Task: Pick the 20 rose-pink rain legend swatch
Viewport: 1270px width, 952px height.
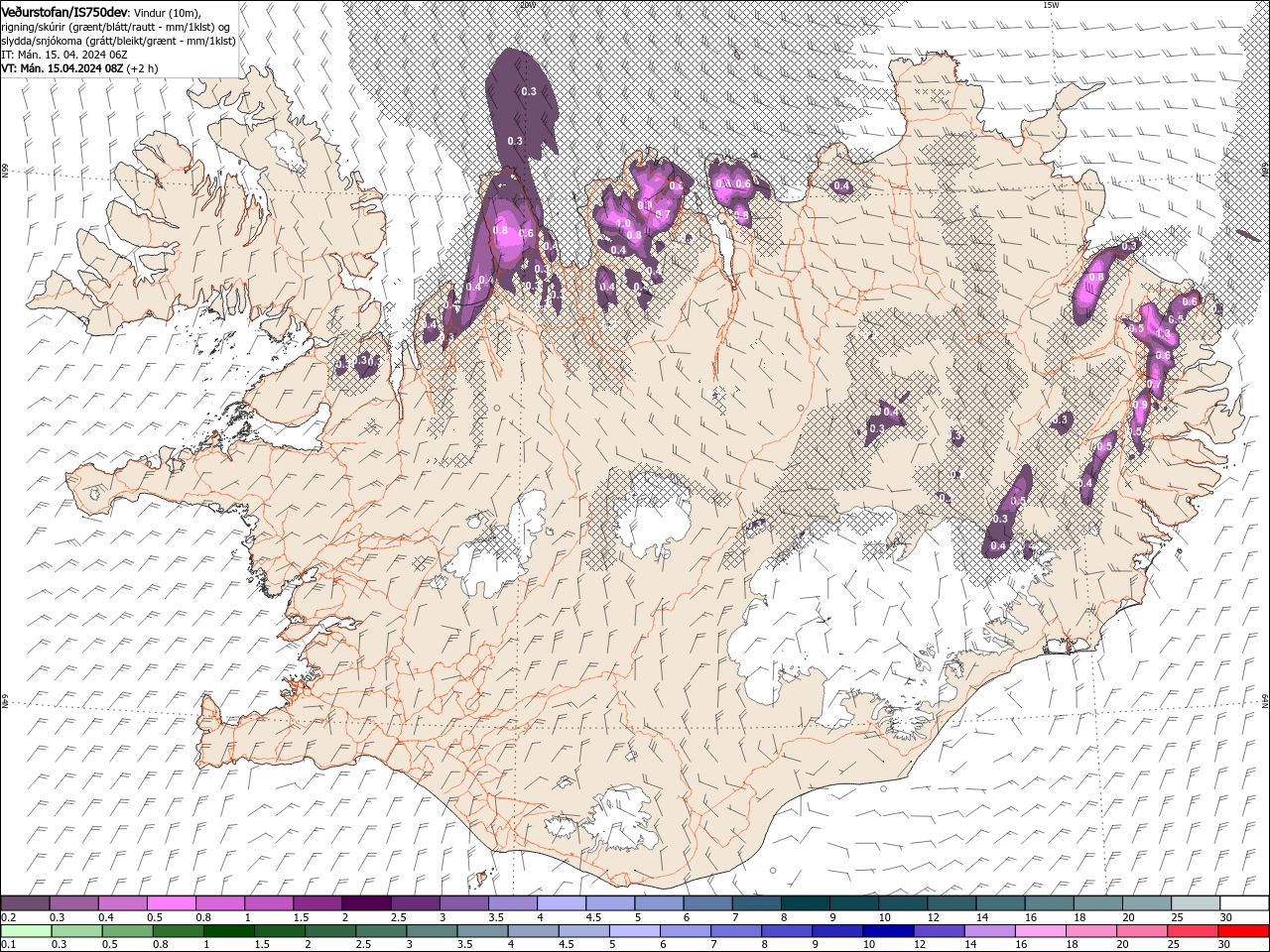Action: point(1142,931)
